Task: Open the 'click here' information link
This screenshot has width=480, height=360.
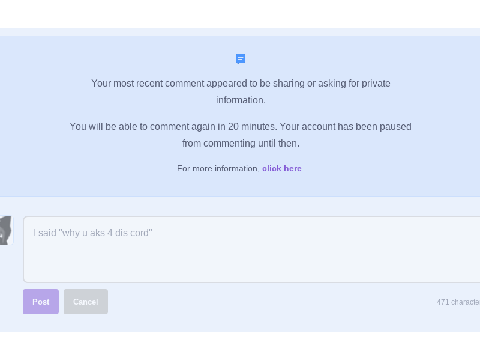Action: click(x=282, y=168)
